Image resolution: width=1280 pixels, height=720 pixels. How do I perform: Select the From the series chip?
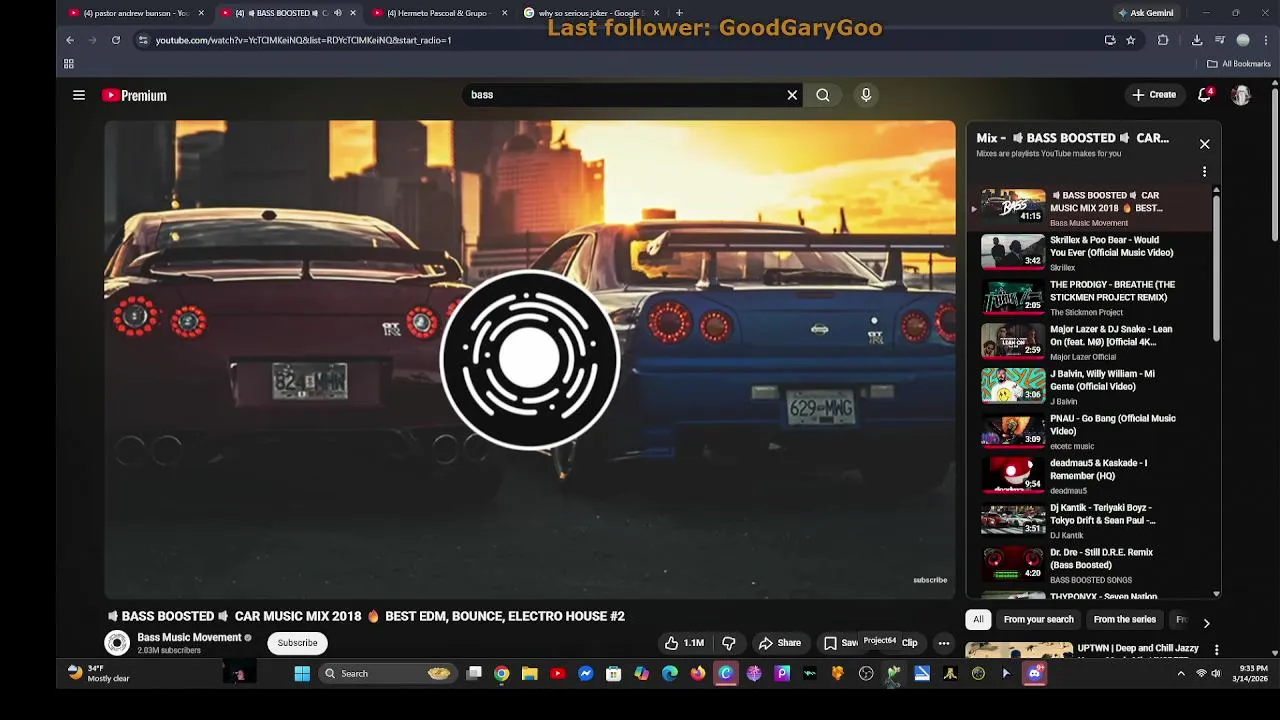click(1124, 620)
